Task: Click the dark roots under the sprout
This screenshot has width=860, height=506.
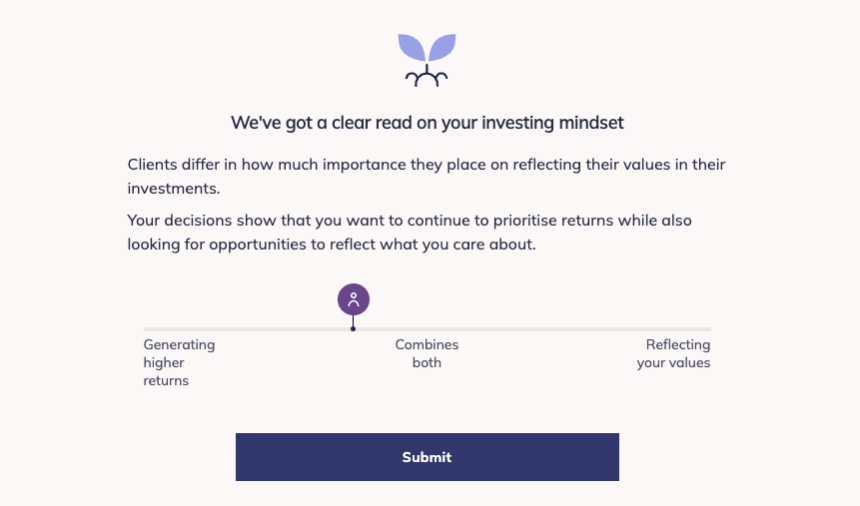Action: pos(427,77)
